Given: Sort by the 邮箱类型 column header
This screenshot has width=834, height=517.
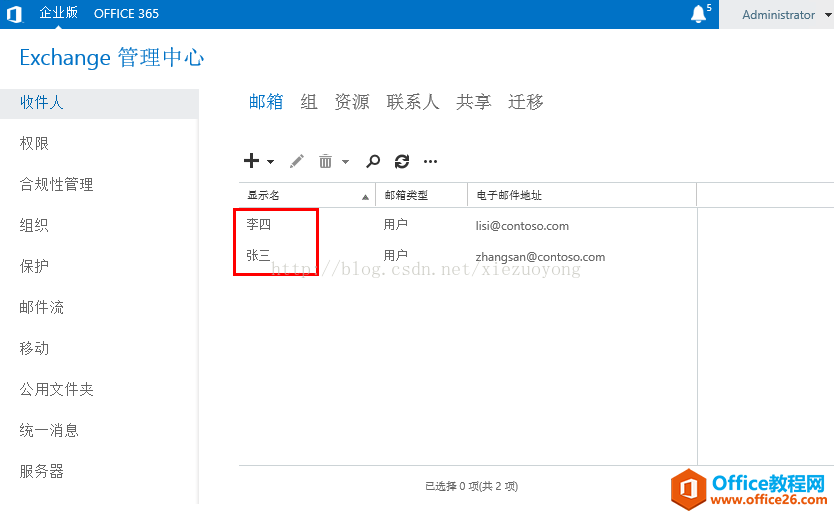Looking at the screenshot, I should click(x=422, y=195).
